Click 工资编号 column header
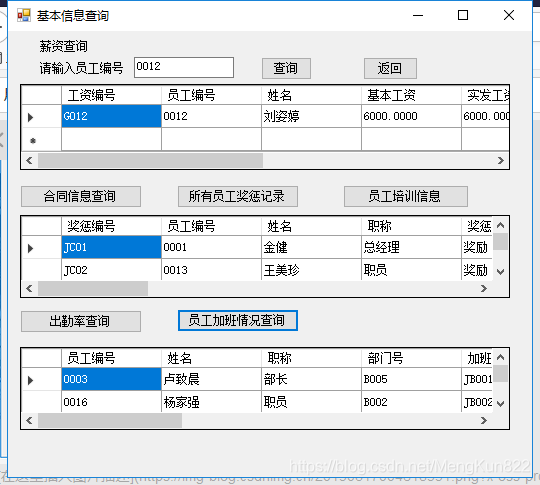 point(111,95)
